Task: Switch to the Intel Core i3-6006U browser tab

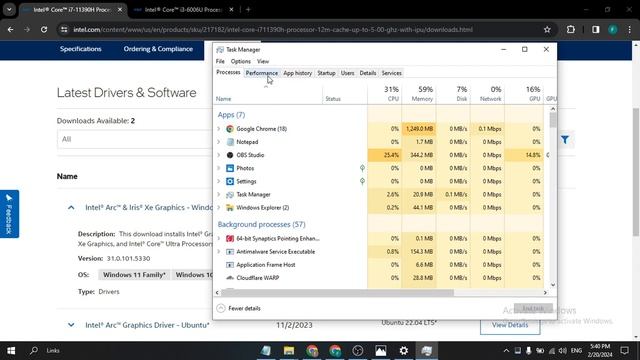Action: tap(183, 9)
